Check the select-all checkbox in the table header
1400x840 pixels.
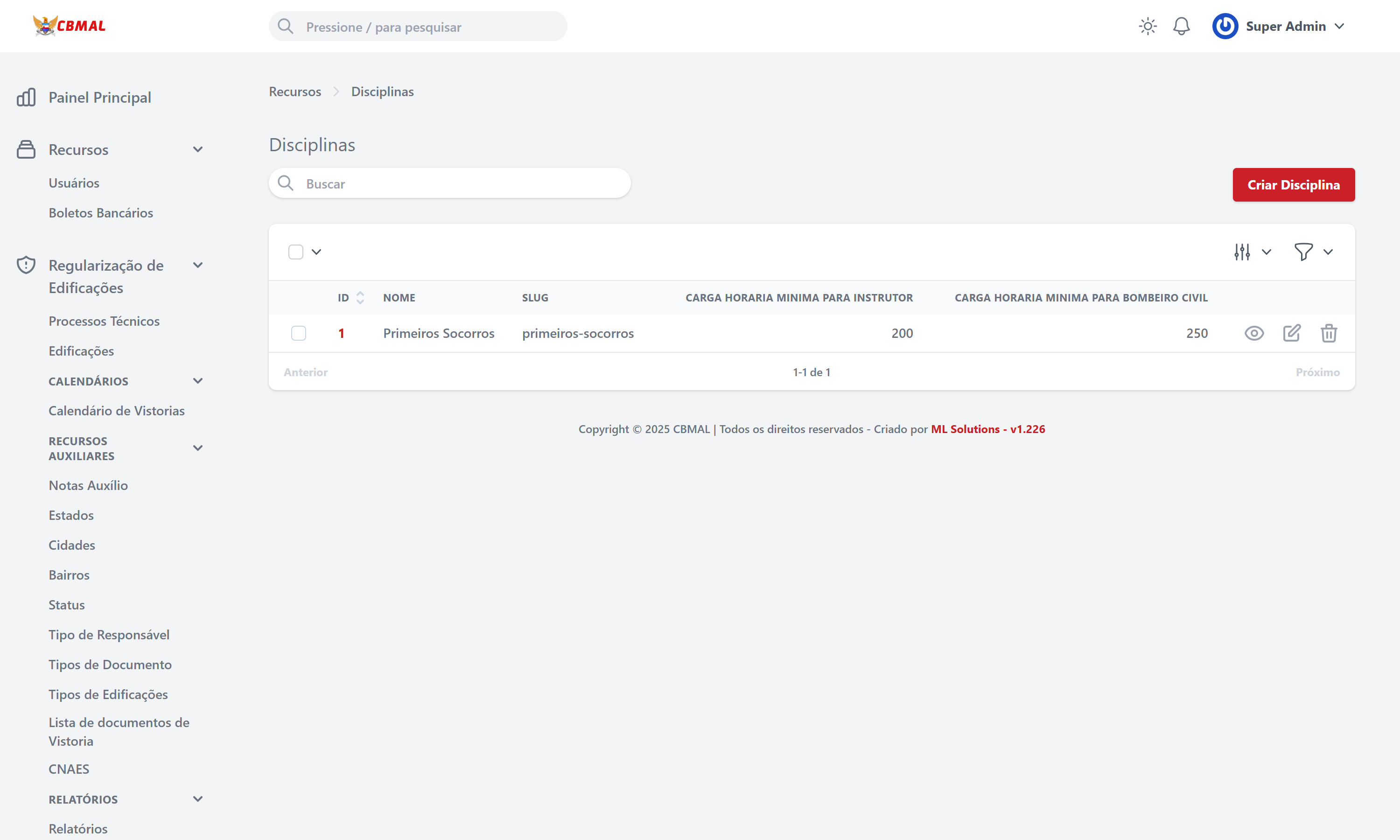(x=296, y=252)
